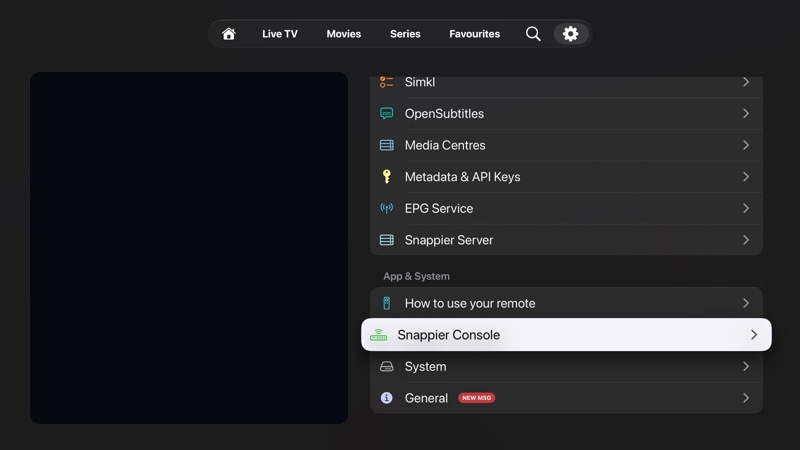This screenshot has height=450, width=800.
Task: Click the settings gear icon
Action: click(570, 34)
